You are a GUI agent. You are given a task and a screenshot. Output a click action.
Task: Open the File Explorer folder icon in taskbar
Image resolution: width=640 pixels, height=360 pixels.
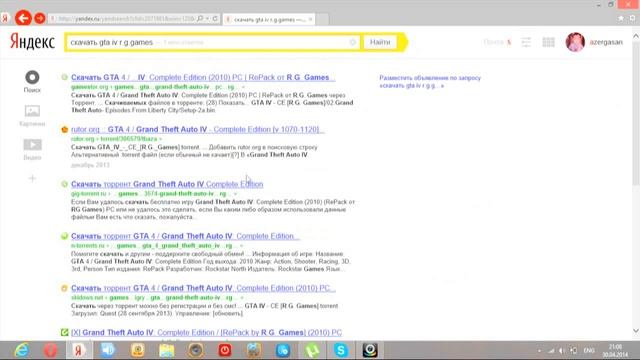coord(167,350)
